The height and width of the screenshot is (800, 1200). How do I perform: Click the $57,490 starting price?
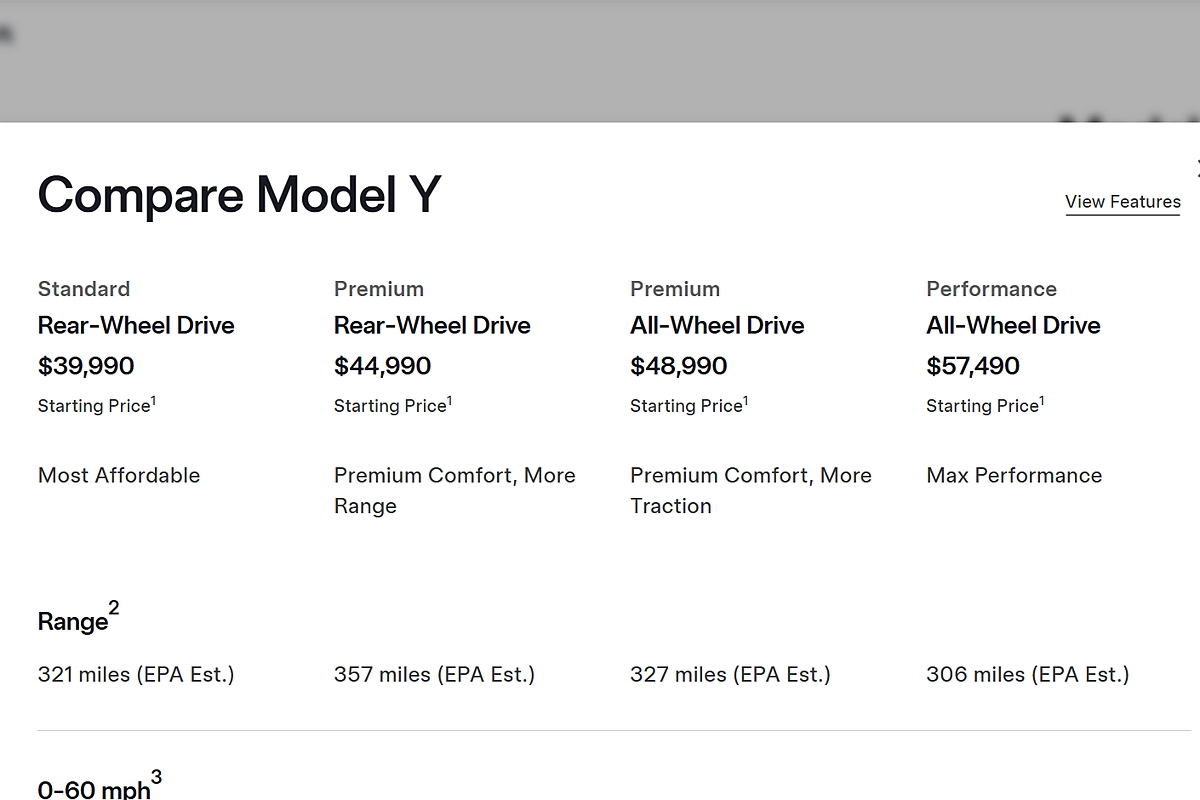tap(973, 366)
